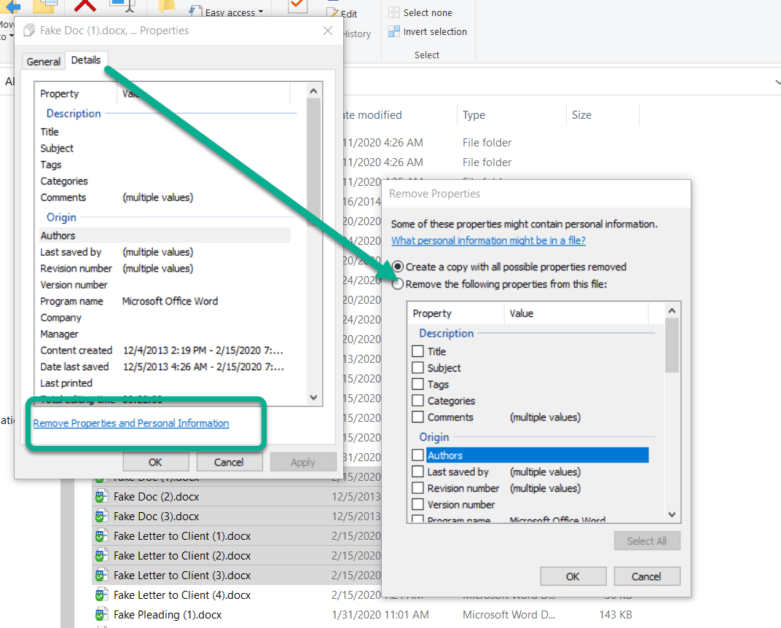Click the Select none icon in ribbon
This screenshot has height=628, width=781.
click(x=393, y=12)
